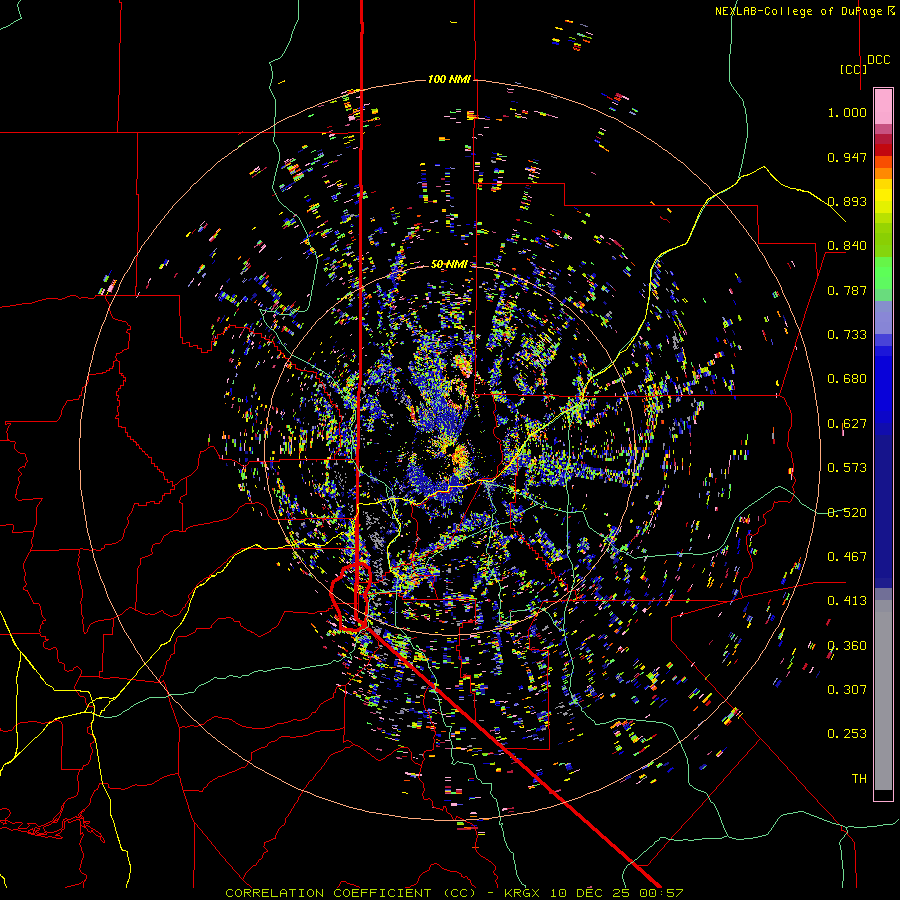Click the 1.000 color scale value
Viewport: 900px width, 900px height.
coord(847,112)
